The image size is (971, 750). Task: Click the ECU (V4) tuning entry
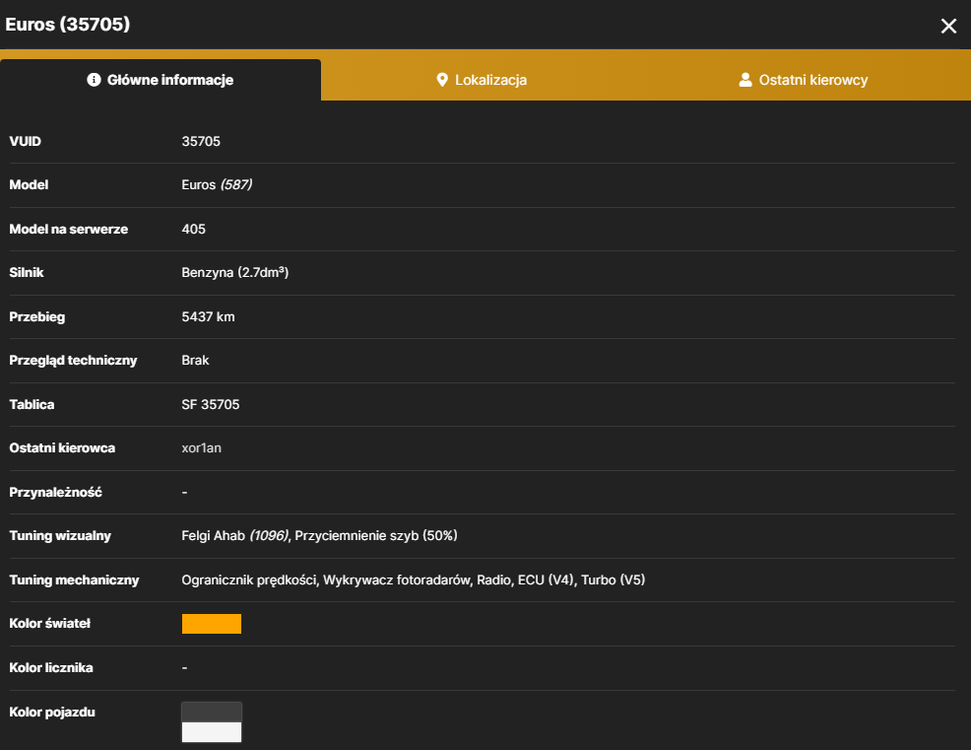point(546,580)
